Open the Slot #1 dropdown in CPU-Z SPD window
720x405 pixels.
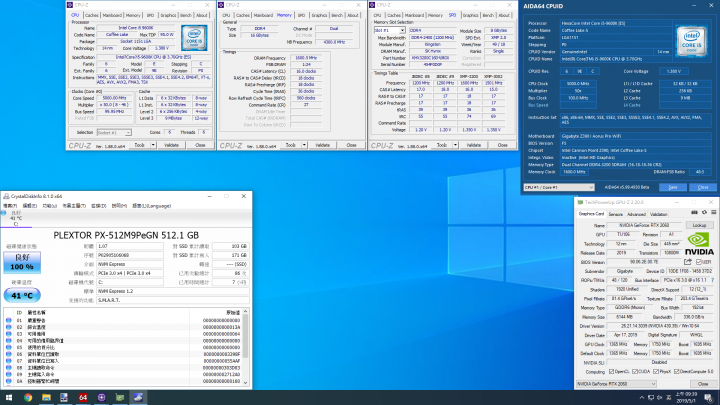tap(389, 30)
